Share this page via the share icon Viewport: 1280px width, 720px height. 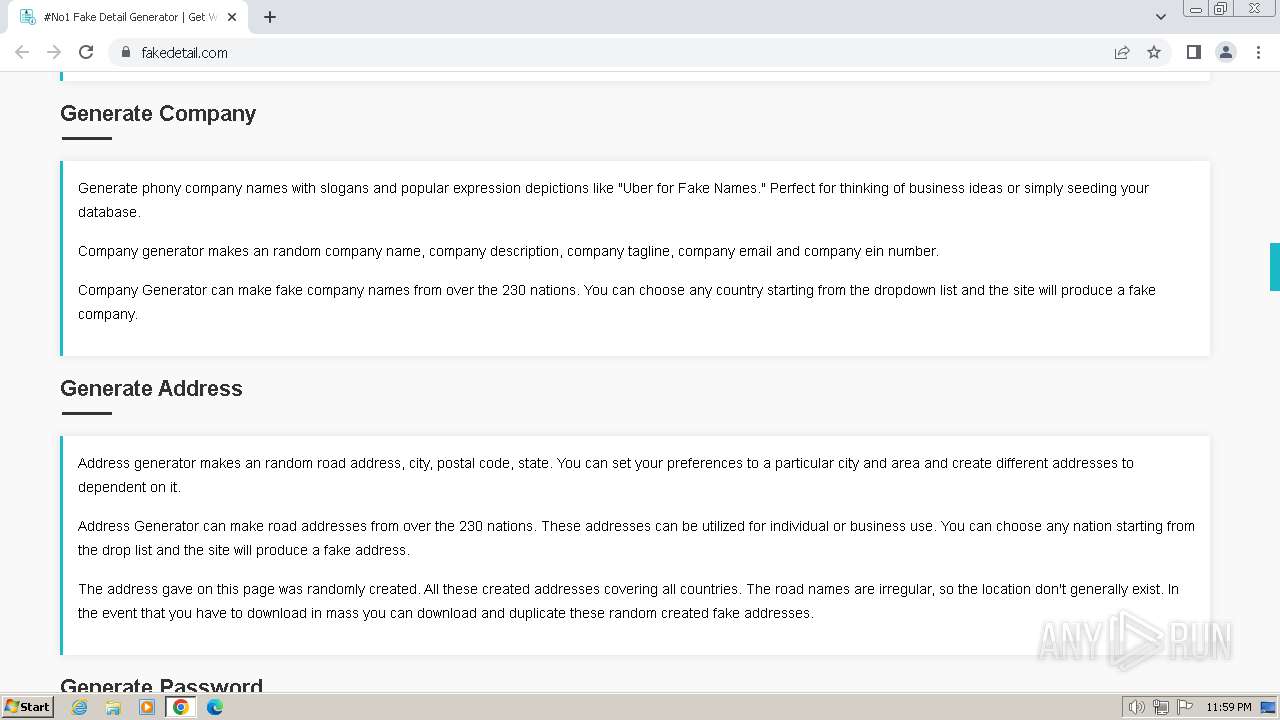(1122, 52)
